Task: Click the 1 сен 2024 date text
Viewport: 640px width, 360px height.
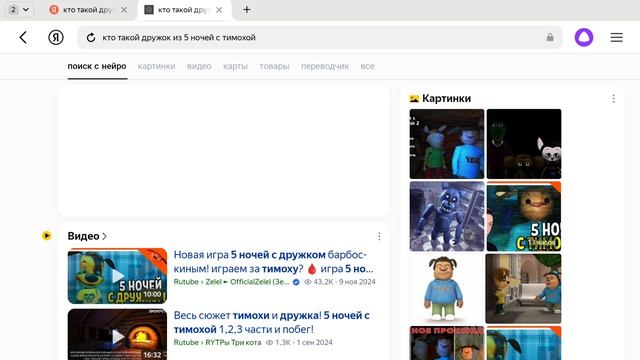Action: tap(314, 342)
